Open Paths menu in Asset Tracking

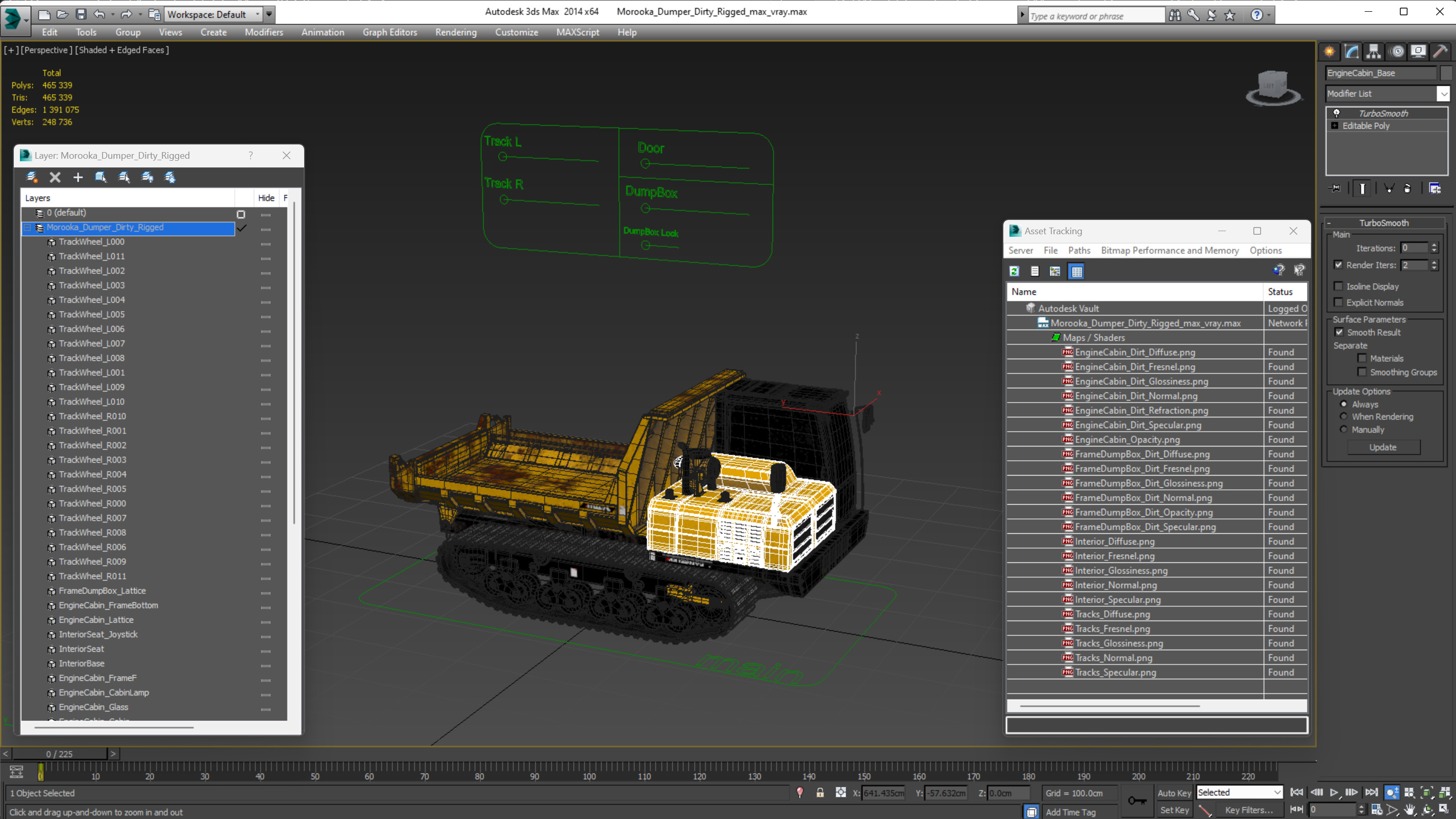[1079, 250]
